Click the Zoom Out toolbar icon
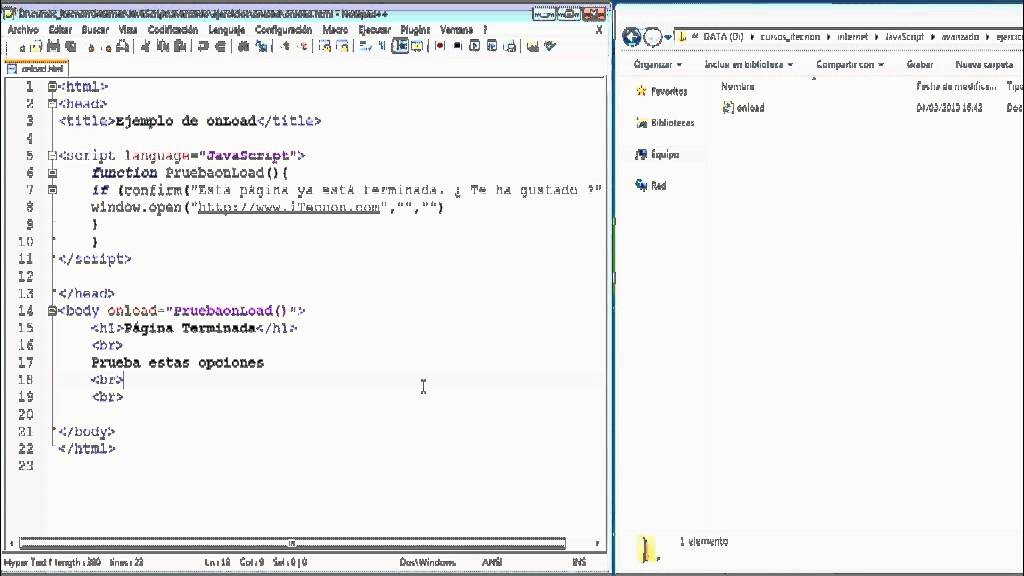The height and width of the screenshot is (576, 1024). tap(304, 46)
